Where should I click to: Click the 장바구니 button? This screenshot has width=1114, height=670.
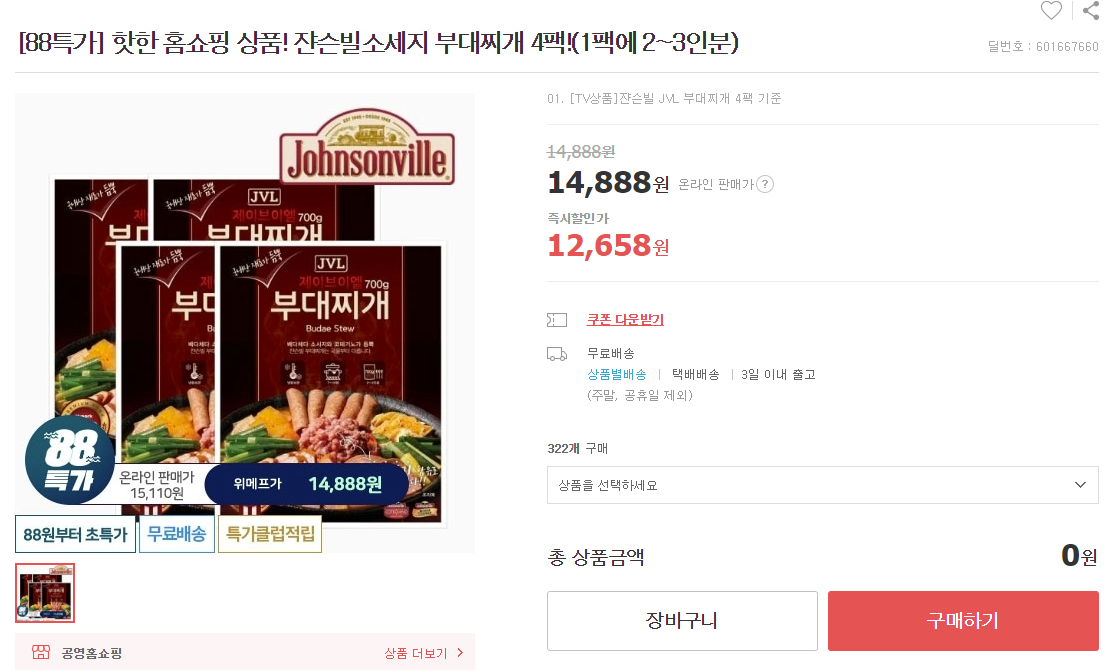pos(682,620)
